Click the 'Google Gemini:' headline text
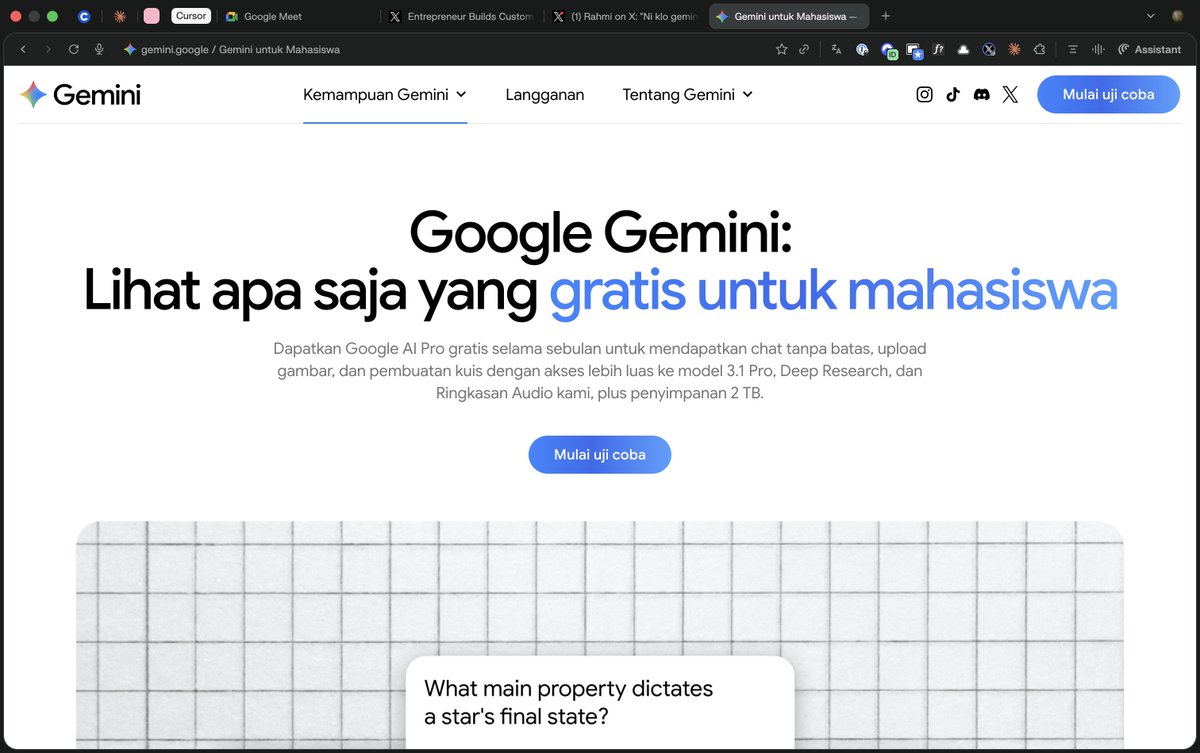The image size is (1200, 753). click(x=600, y=232)
